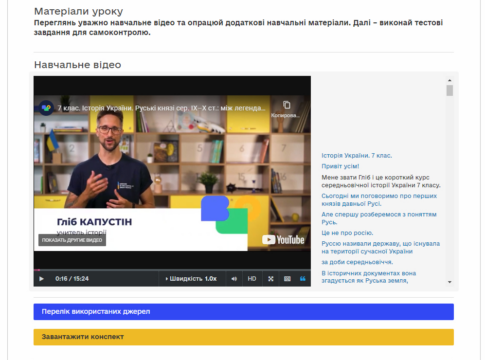Click the video frame thumbnail
This screenshot has width=485, height=360.
tap(172, 173)
